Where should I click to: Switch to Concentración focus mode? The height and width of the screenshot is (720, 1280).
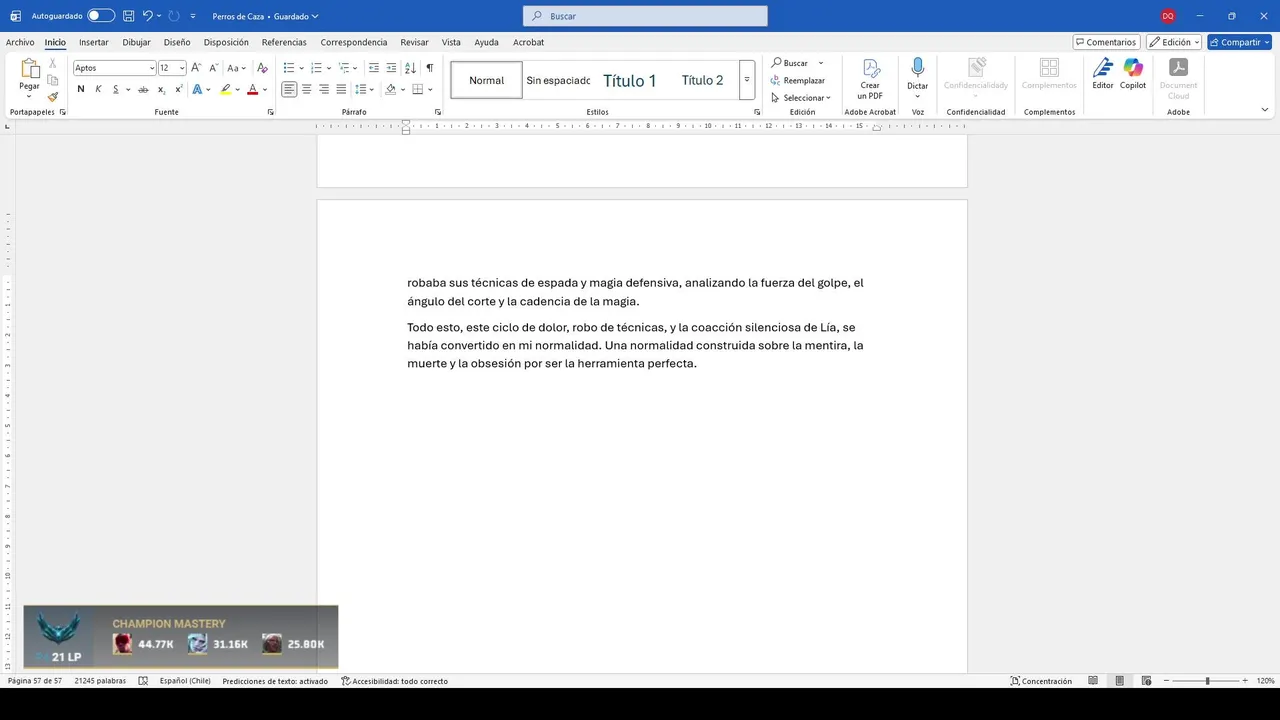click(x=1041, y=681)
